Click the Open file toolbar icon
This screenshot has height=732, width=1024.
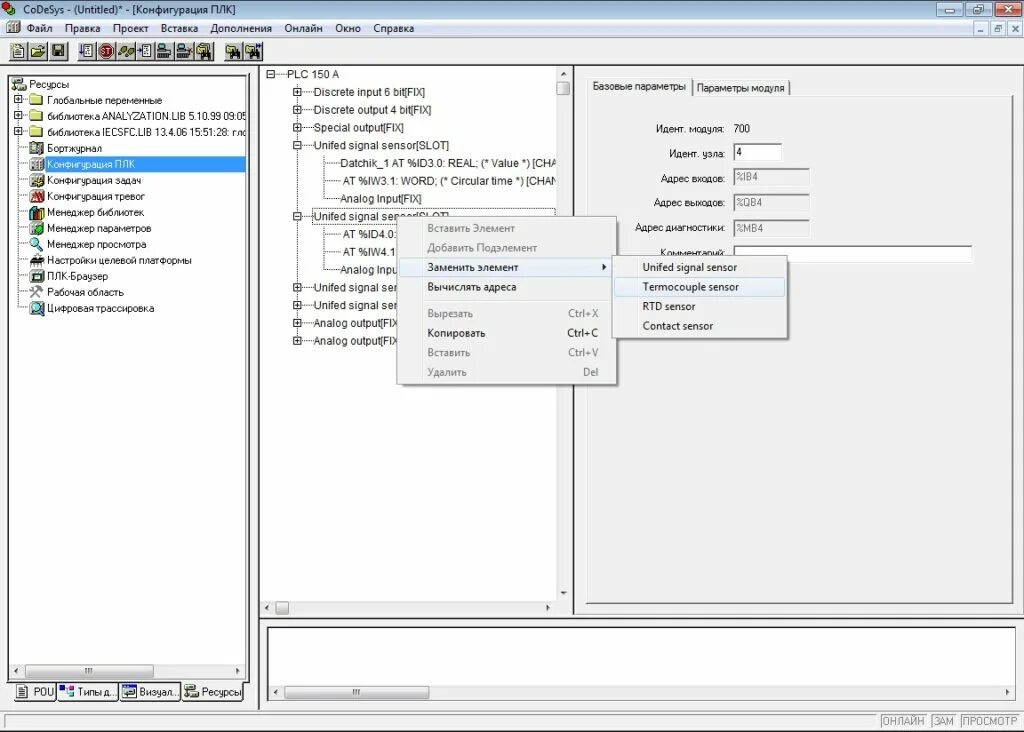[x=39, y=51]
